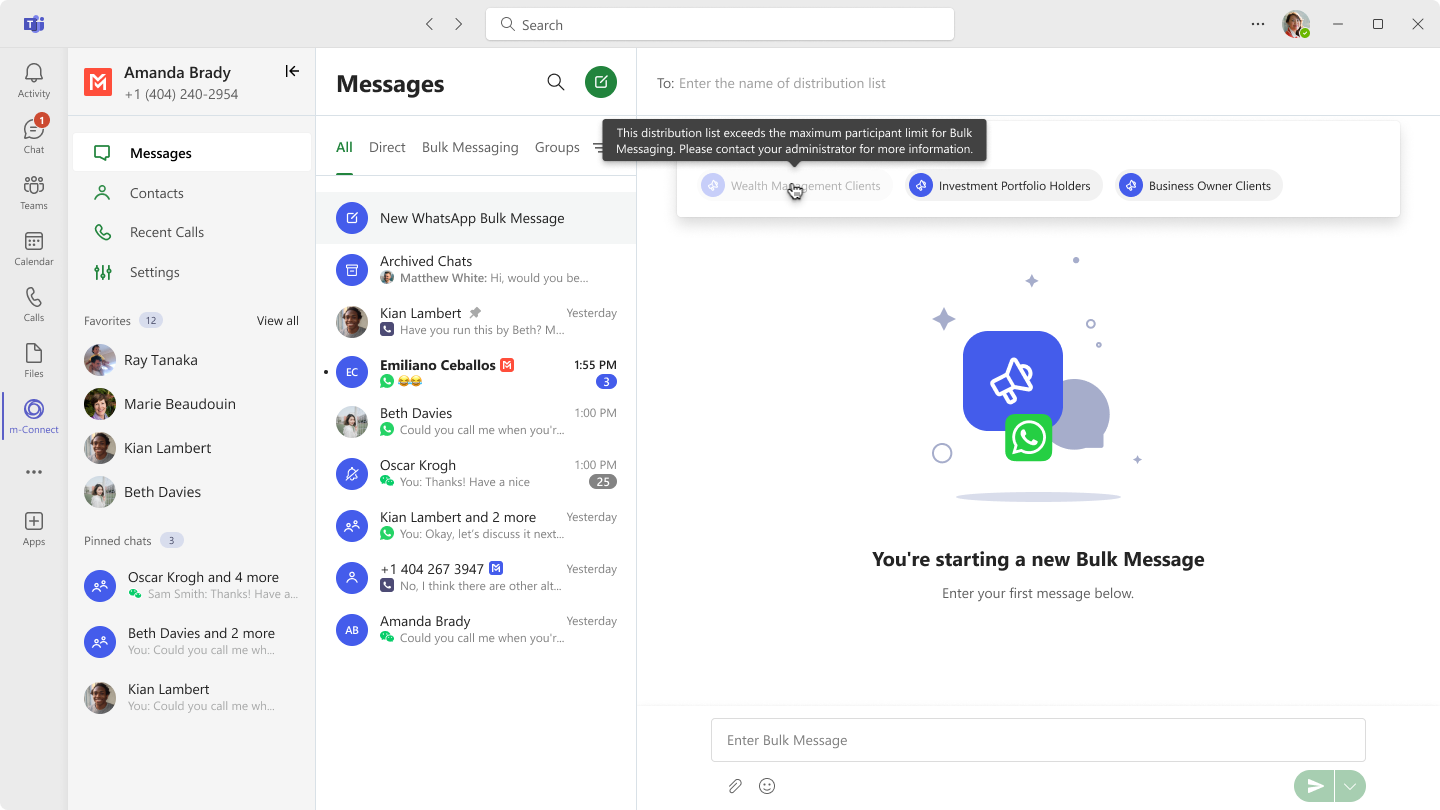This screenshot has height=810, width=1440.
Task: Switch to the Direct tab
Action: [387, 148]
